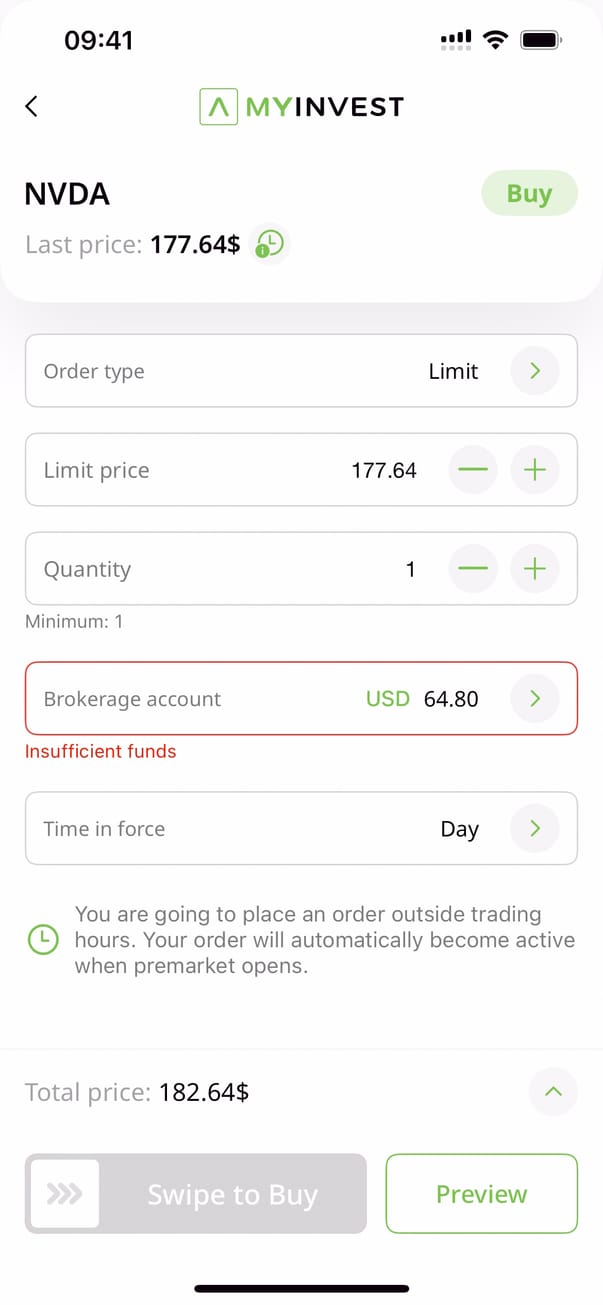603x1305 pixels.
Task: Tap the Buy badge
Action: coord(529,193)
